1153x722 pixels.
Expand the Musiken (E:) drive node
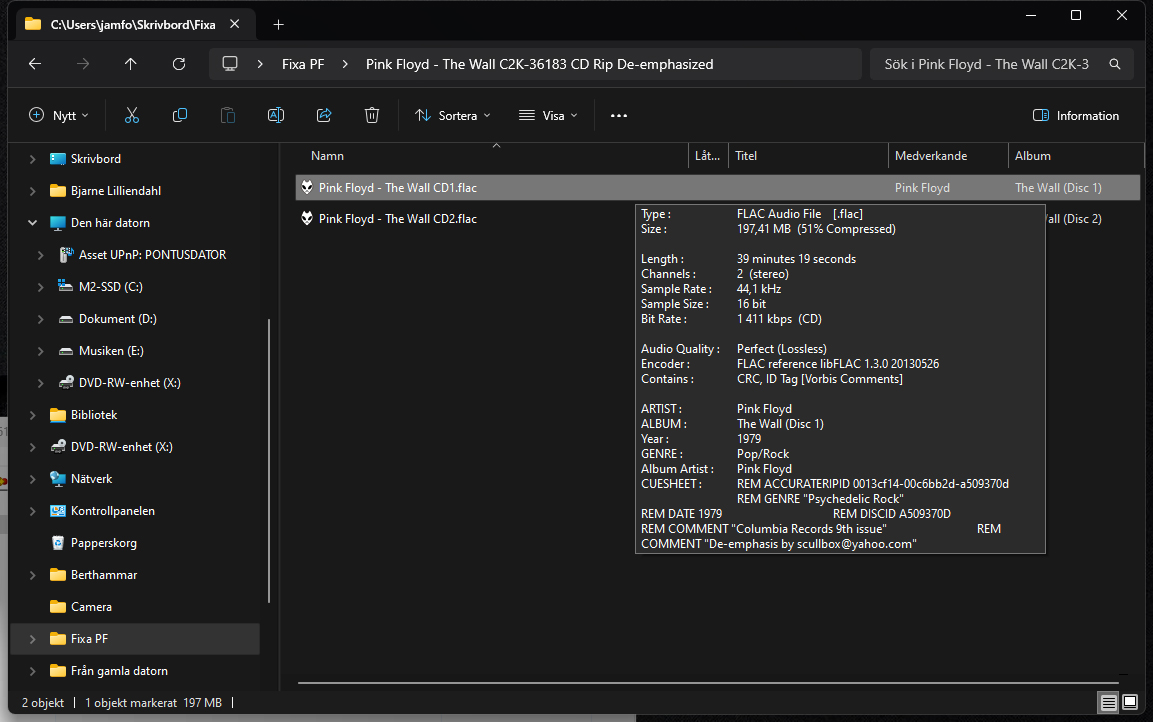tap(40, 351)
